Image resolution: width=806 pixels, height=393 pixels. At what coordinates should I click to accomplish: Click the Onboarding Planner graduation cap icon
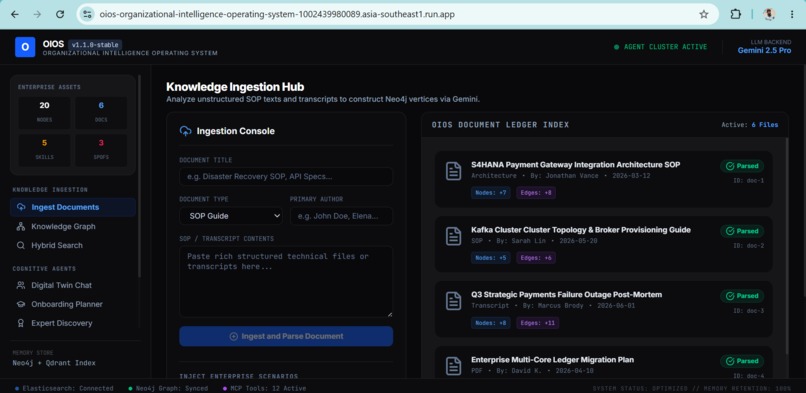[21, 304]
